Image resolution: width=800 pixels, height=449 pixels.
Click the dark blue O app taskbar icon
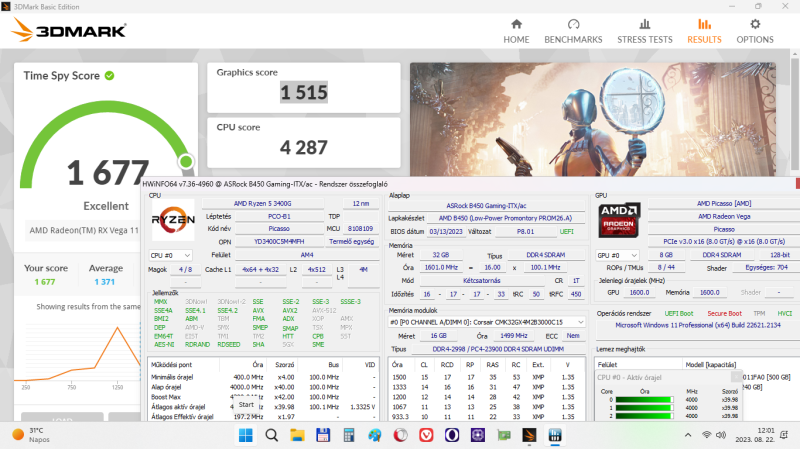(x=452, y=435)
